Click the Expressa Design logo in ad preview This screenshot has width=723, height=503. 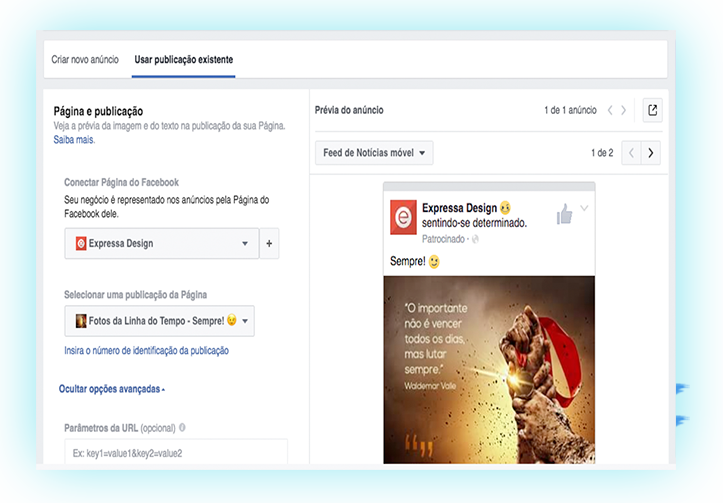pos(403,217)
